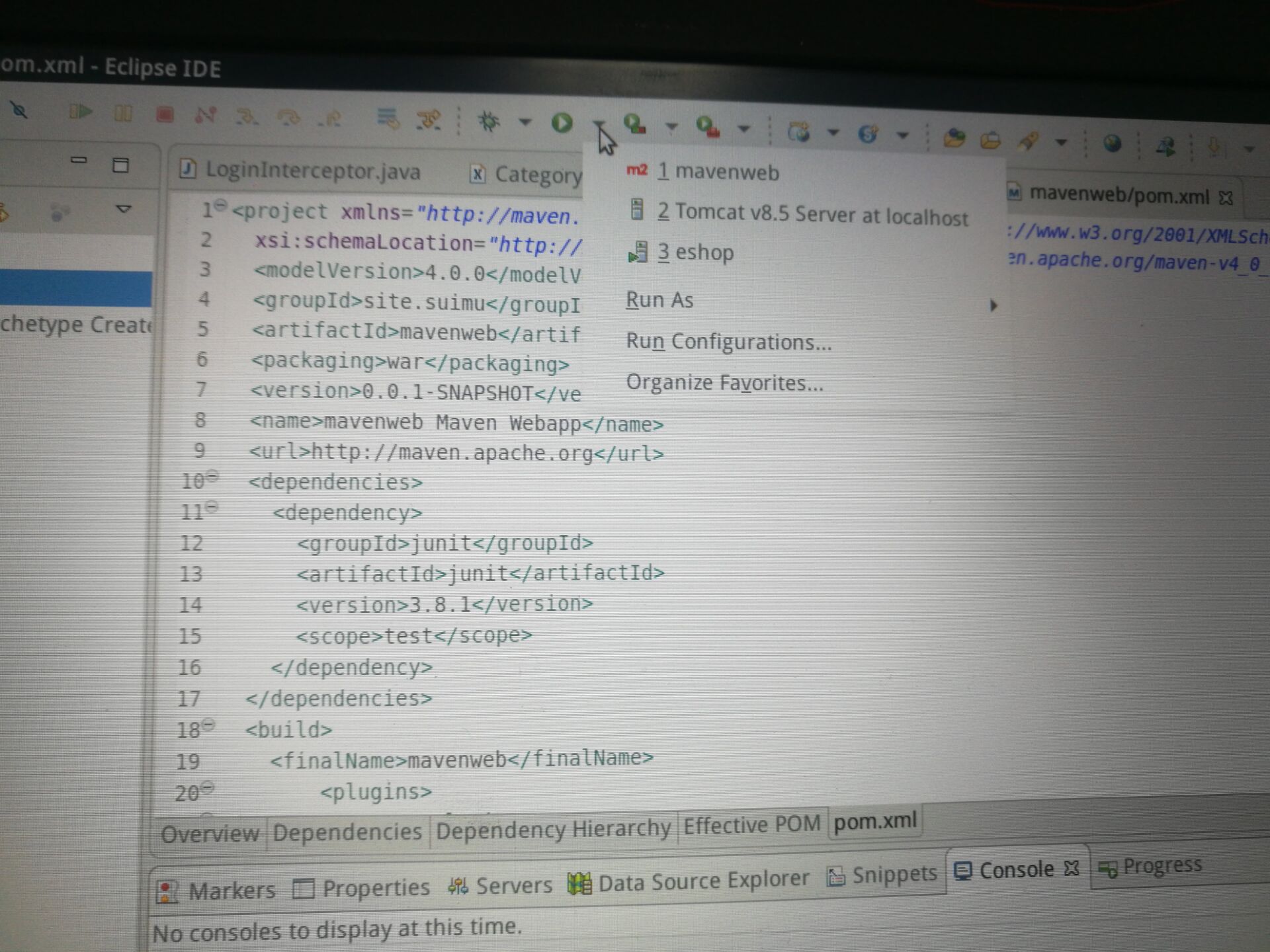Screen dimensions: 1270x952
Task: Click the Suspend pause icon
Action: [123, 114]
